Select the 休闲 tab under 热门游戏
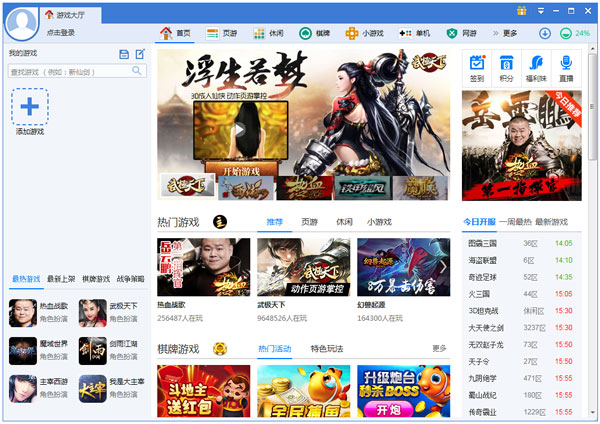This screenshot has width=600, height=424. click(344, 222)
